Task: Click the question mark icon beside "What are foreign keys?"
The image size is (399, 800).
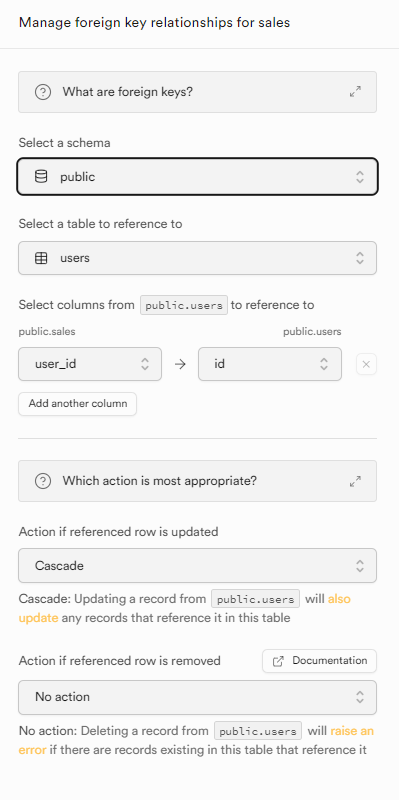Action: tap(43, 92)
